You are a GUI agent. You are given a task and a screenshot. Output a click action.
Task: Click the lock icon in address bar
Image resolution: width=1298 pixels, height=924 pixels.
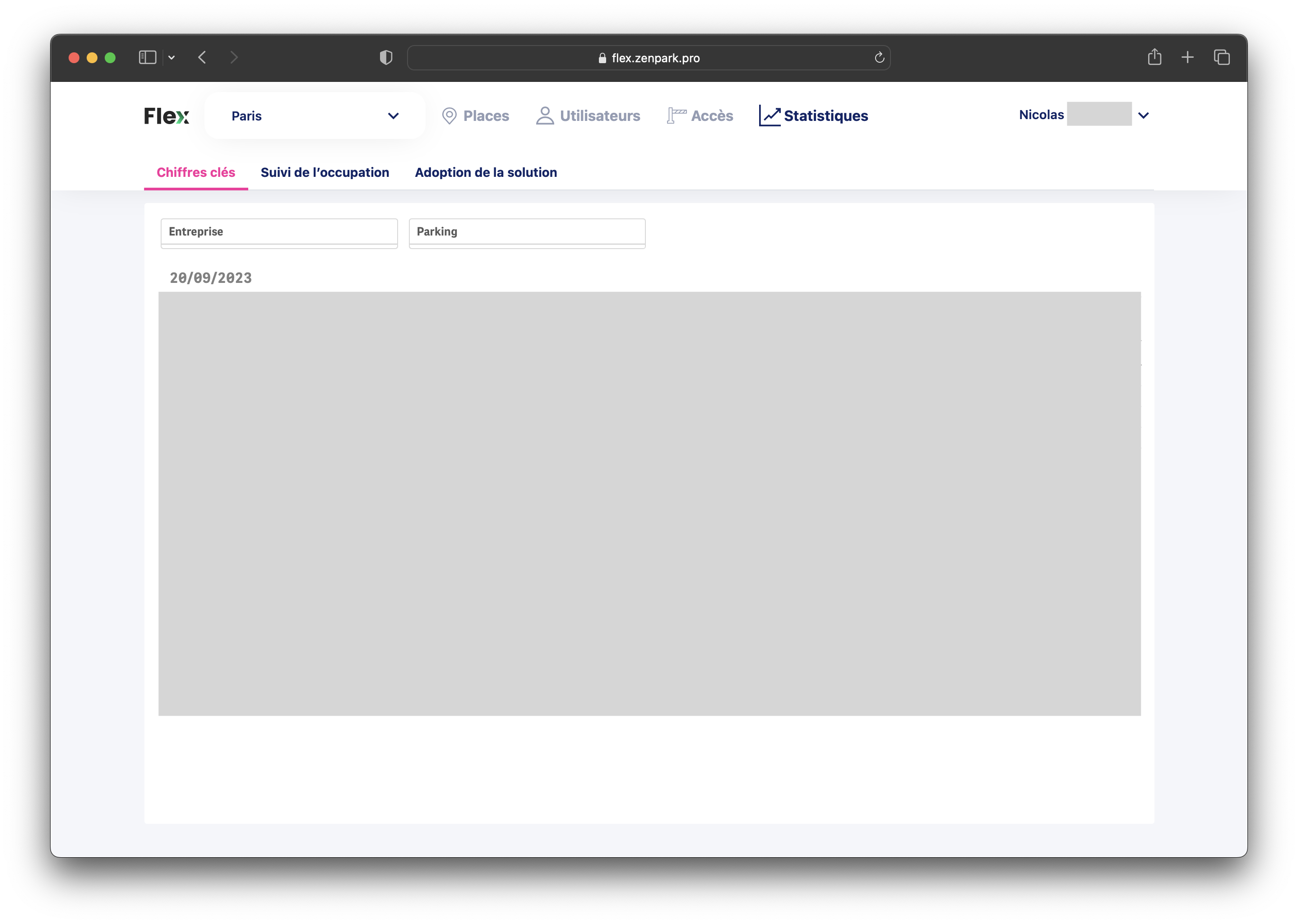(602, 58)
